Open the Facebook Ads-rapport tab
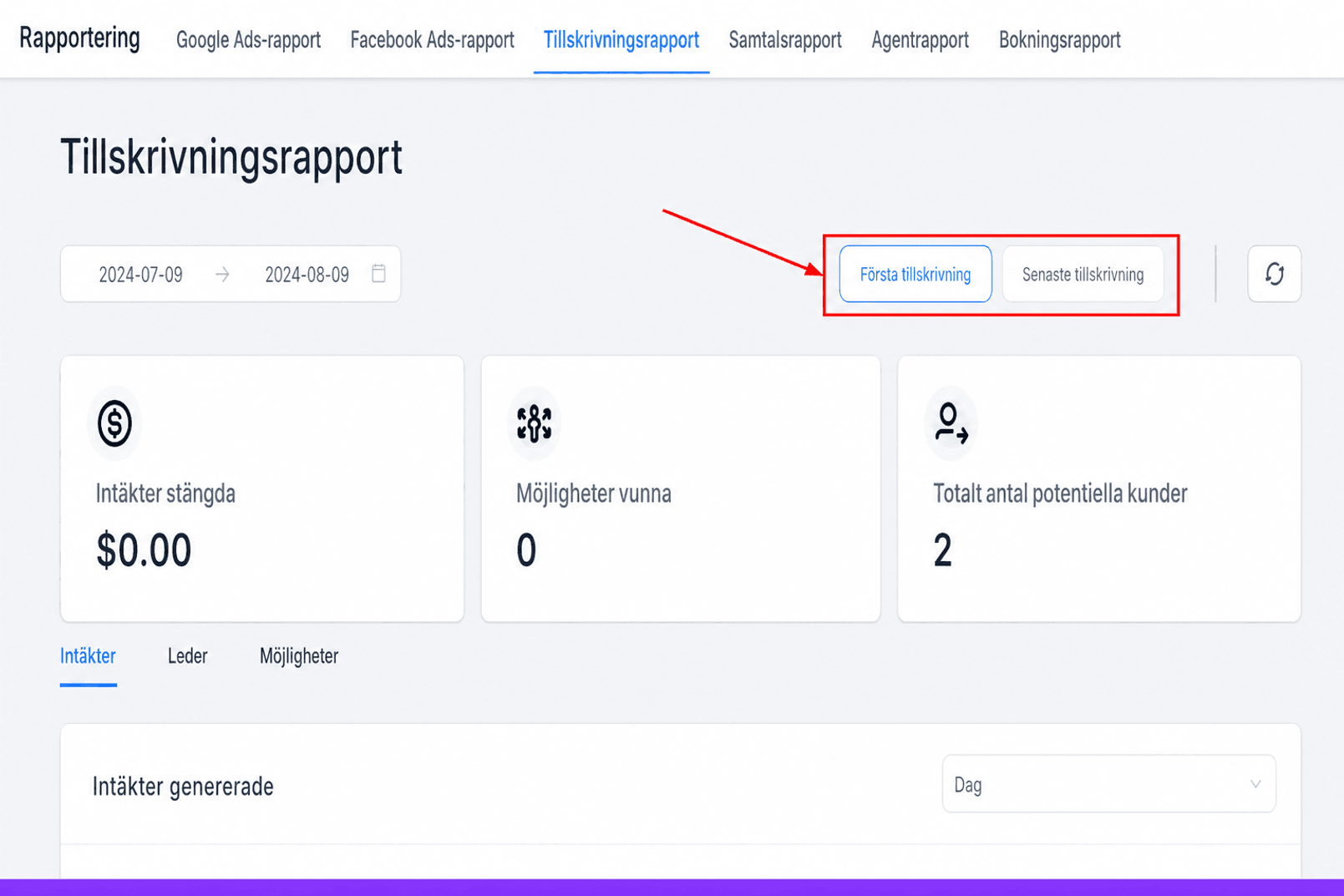Screen dimensions: 1344x896 432,39
